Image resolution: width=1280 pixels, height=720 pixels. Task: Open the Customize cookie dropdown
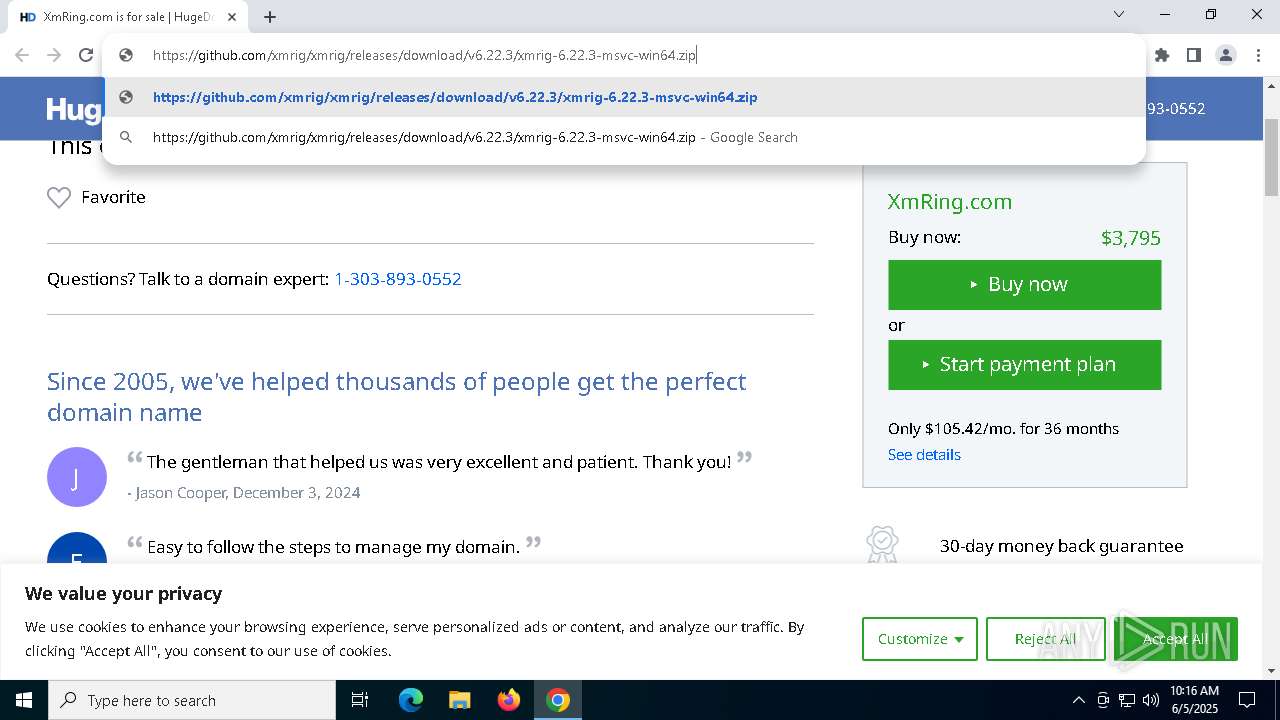point(920,639)
